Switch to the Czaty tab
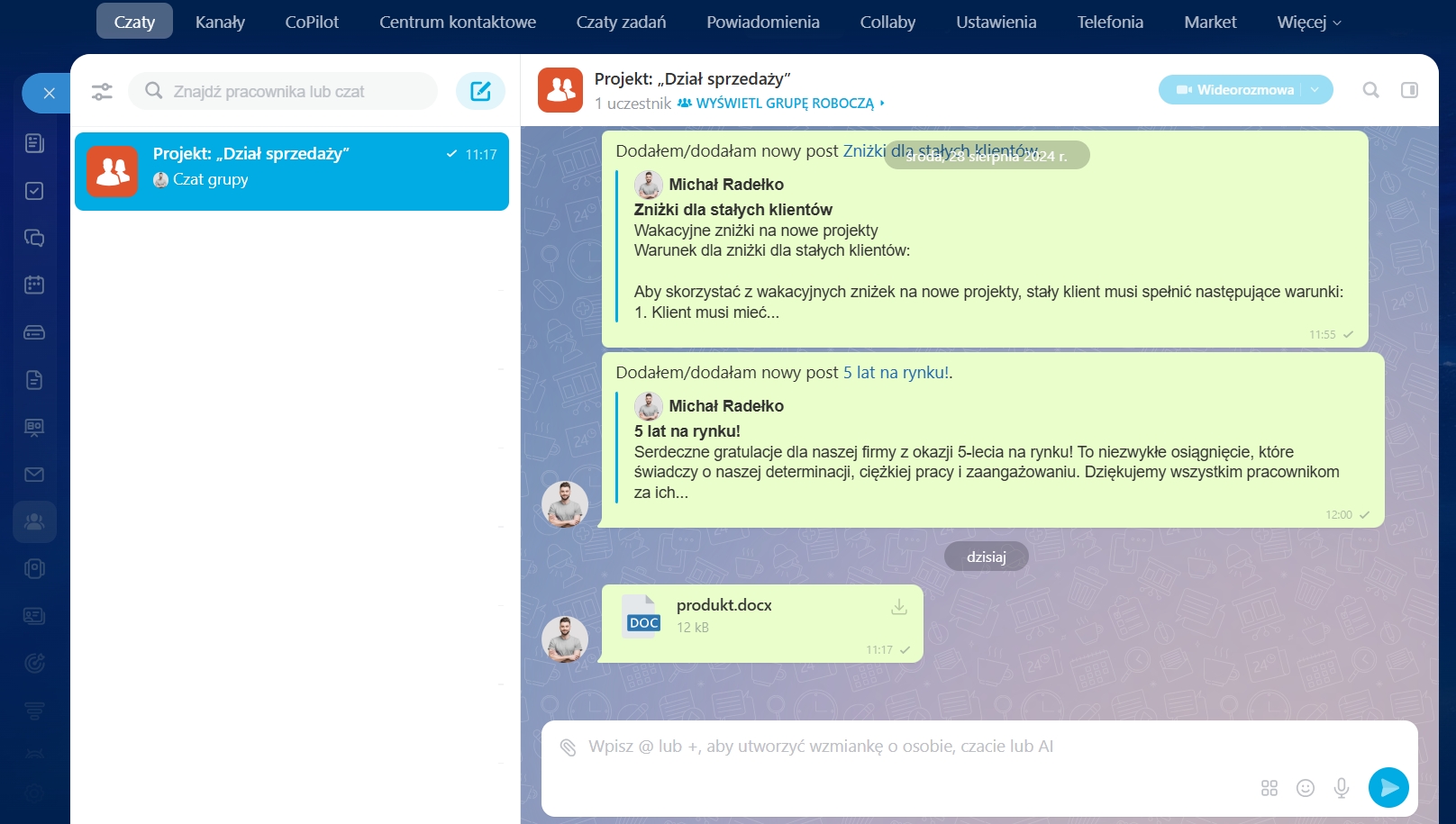This screenshot has height=824, width=1456. point(134,23)
